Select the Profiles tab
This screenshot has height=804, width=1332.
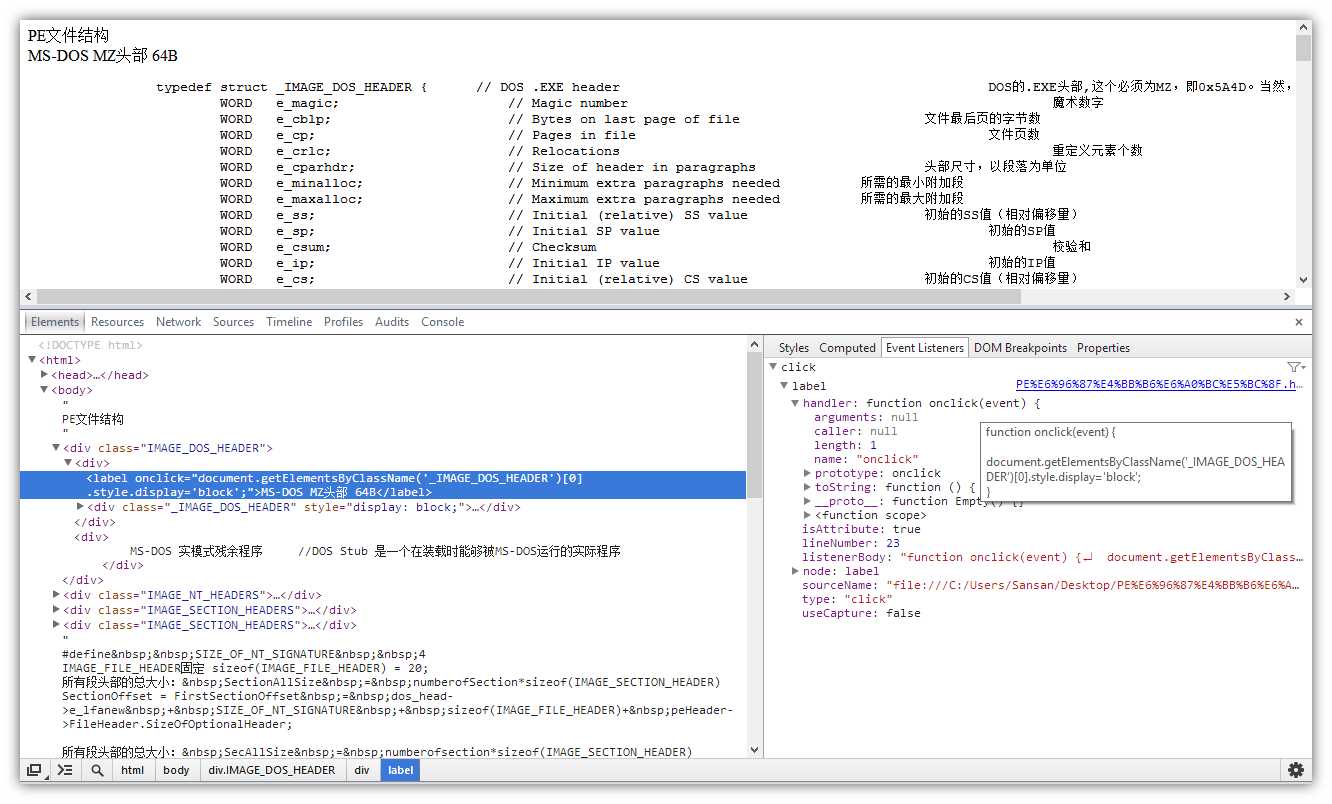(x=343, y=322)
